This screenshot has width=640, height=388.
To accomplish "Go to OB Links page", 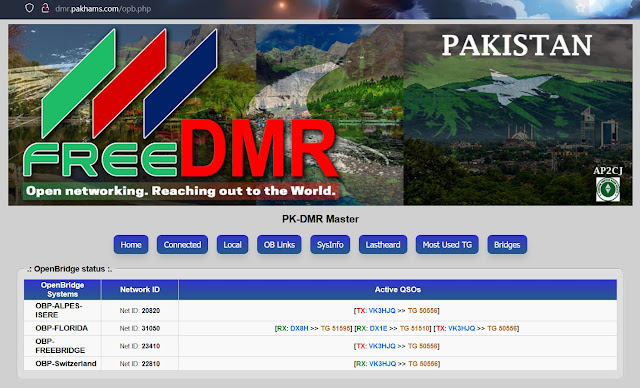I will click(279, 244).
